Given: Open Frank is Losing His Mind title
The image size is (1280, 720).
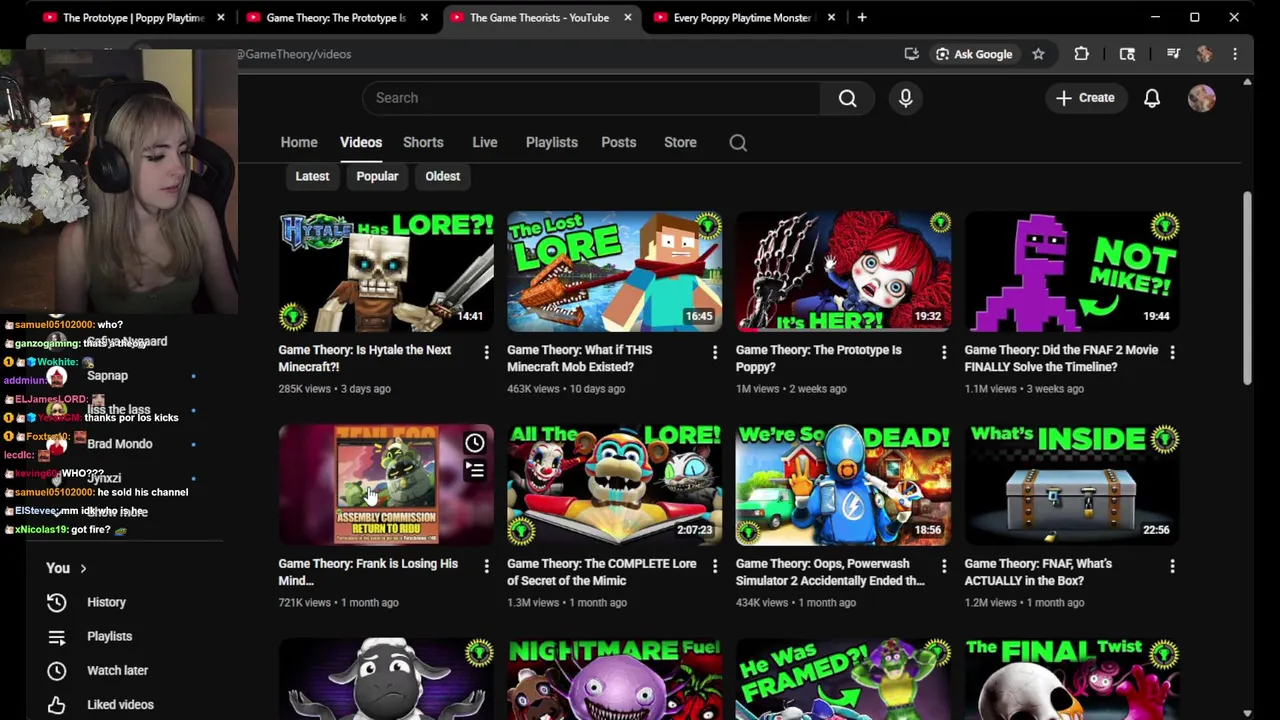Looking at the screenshot, I should click(368, 572).
